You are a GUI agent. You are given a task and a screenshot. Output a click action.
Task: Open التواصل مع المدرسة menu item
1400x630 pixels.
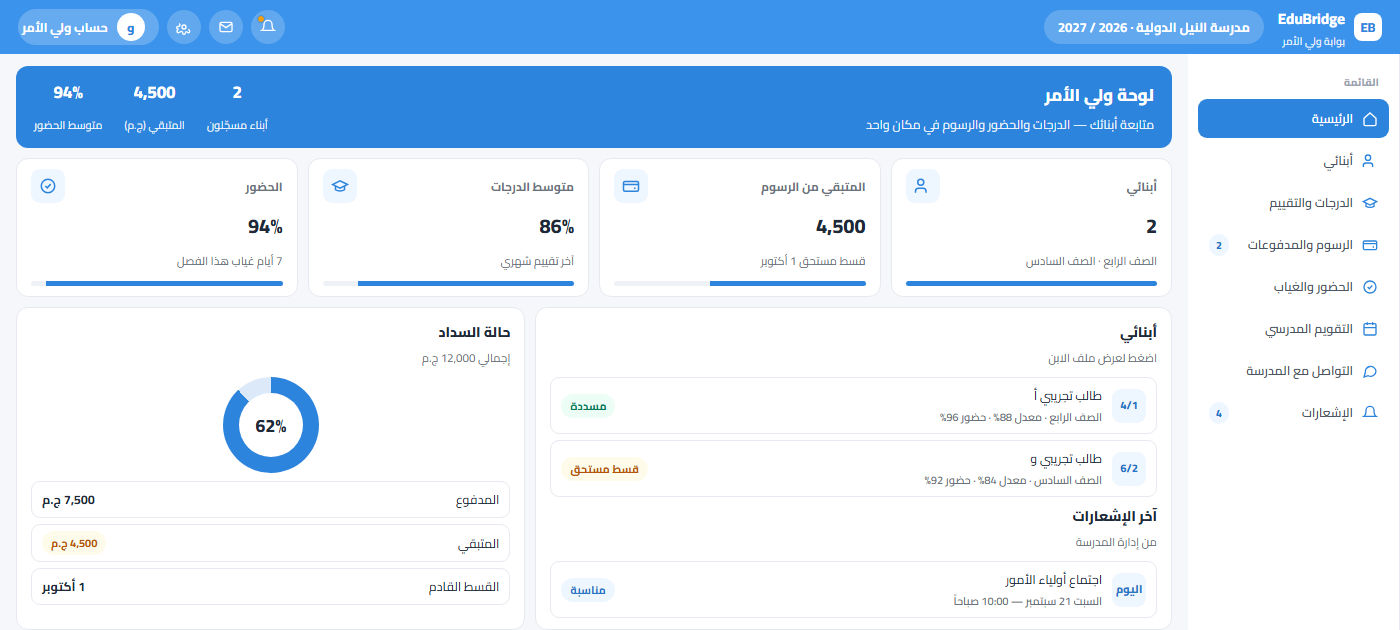coord(1293,371)
